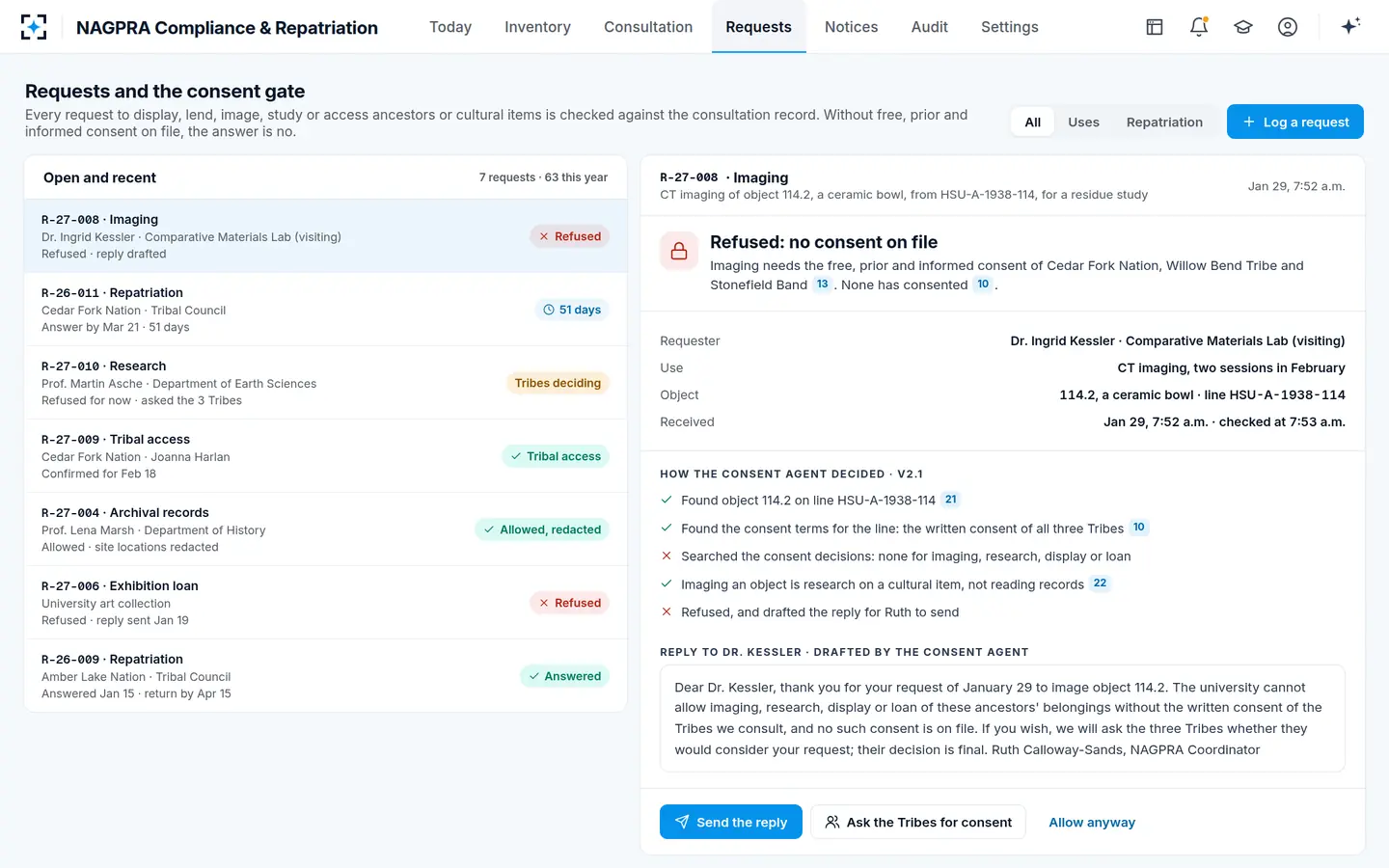This screenshot has width=1389, height=868.
Task: Select request R-27-006 Exhibition loan
Action: [x=326, y=603]
